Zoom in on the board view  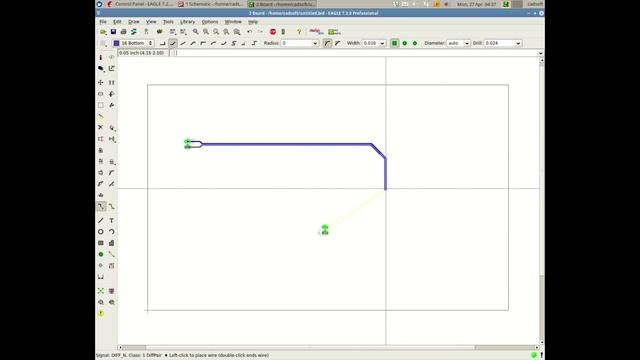[206, 32]
